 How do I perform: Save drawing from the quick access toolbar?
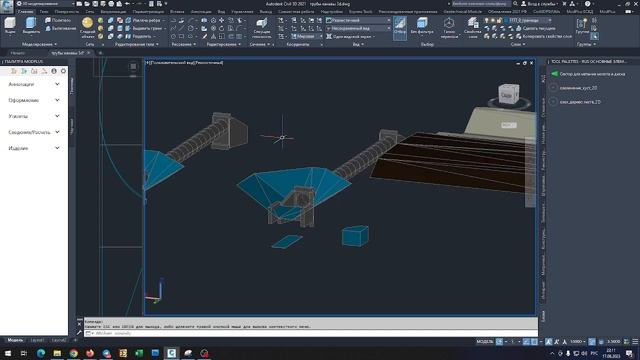pos(95,4)
